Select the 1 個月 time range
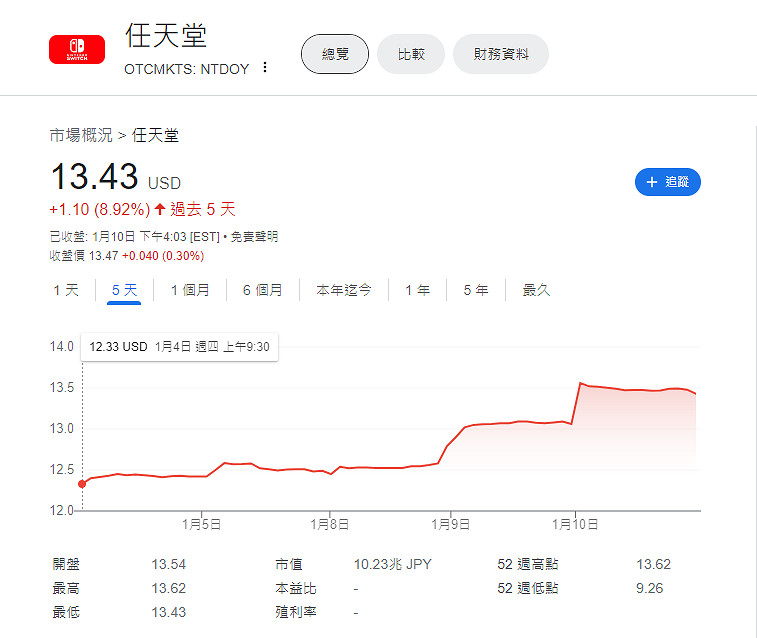The width and height of the screenshot is (757, 638). 190,290
